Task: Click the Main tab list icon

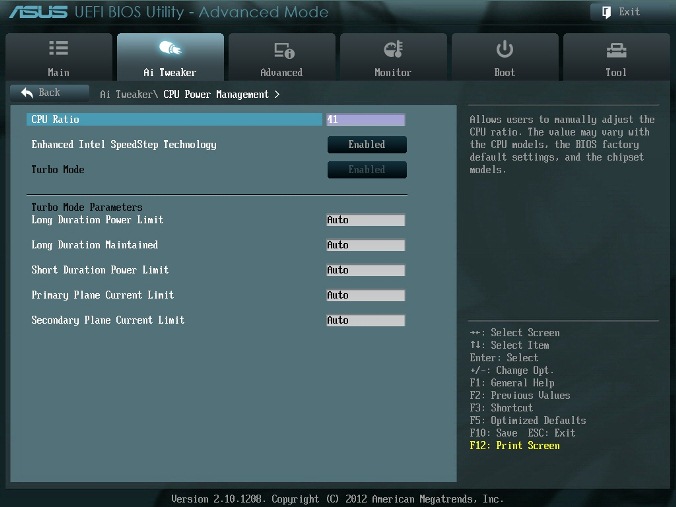Action: [59, 48]
